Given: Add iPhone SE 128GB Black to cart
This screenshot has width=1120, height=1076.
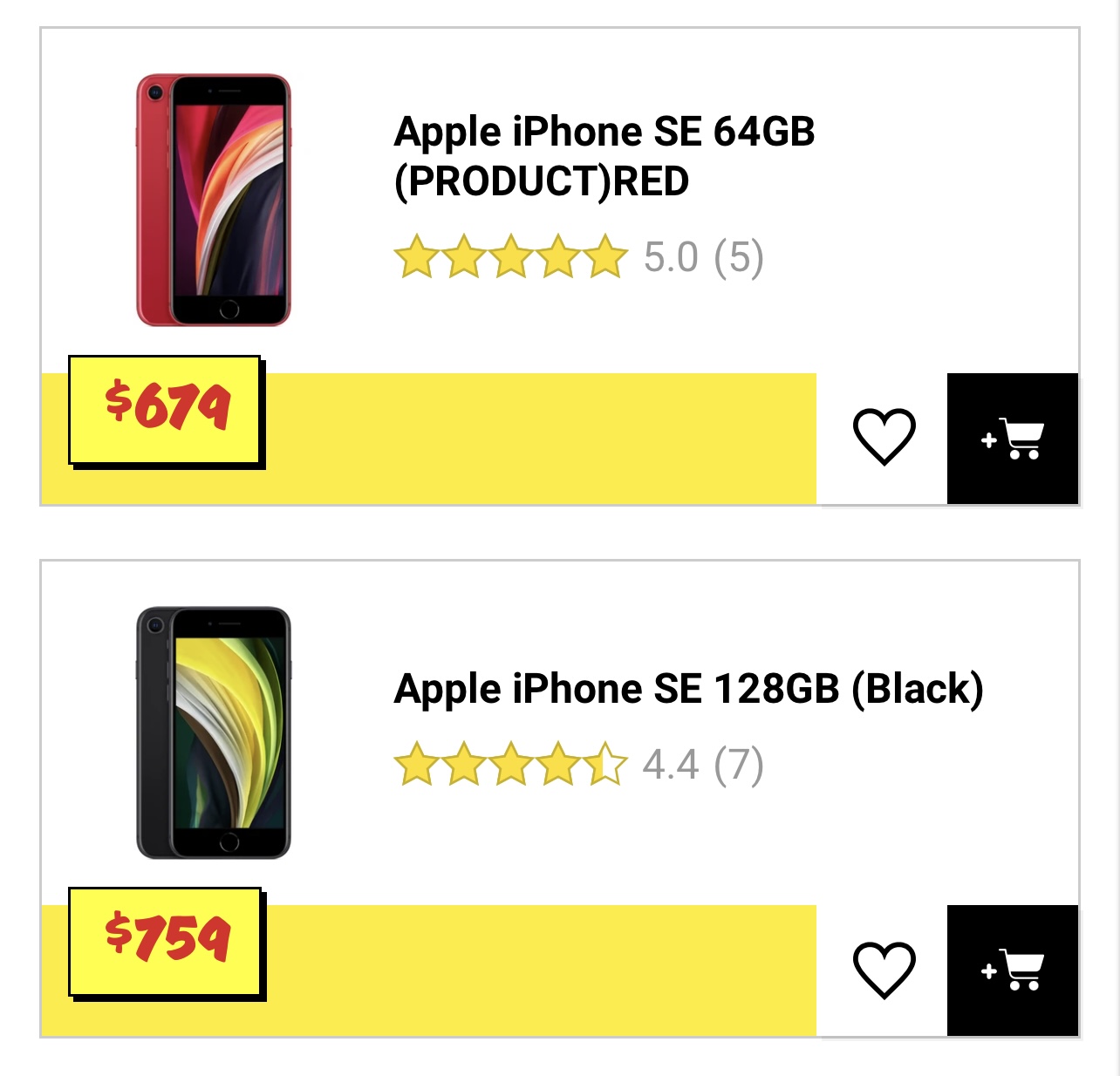Looking at the screenshot, I should [x=1012, y=970].
